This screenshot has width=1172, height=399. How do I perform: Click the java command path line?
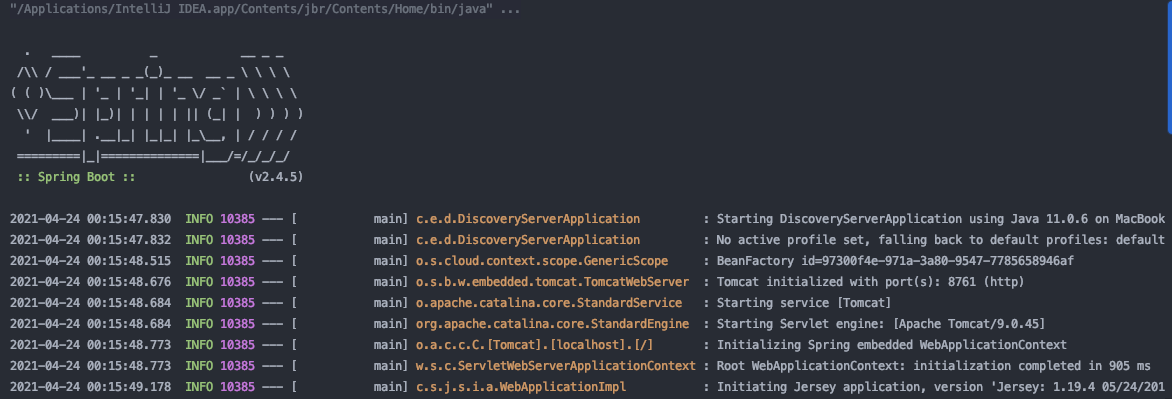click(265, 10)
